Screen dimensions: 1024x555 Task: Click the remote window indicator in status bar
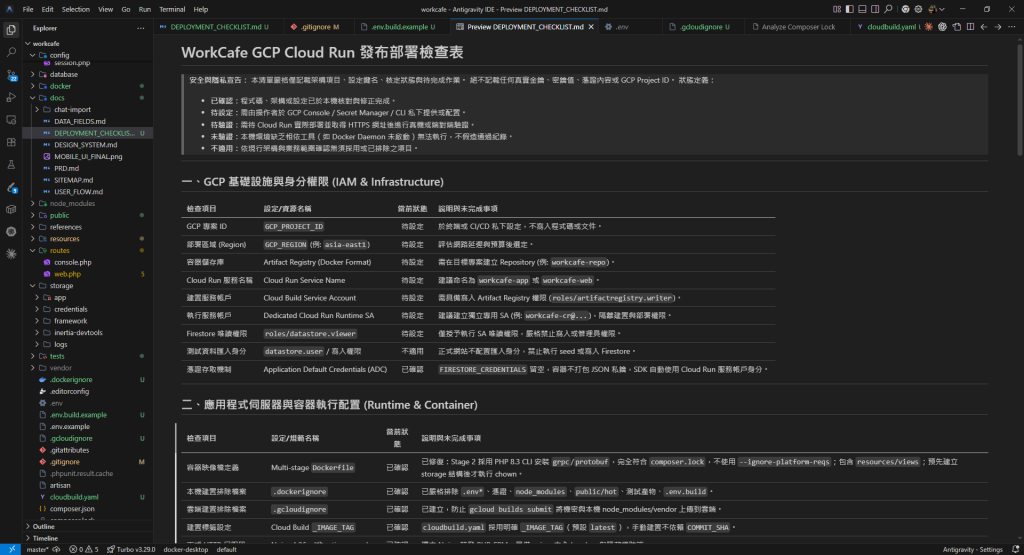(11, 549)
